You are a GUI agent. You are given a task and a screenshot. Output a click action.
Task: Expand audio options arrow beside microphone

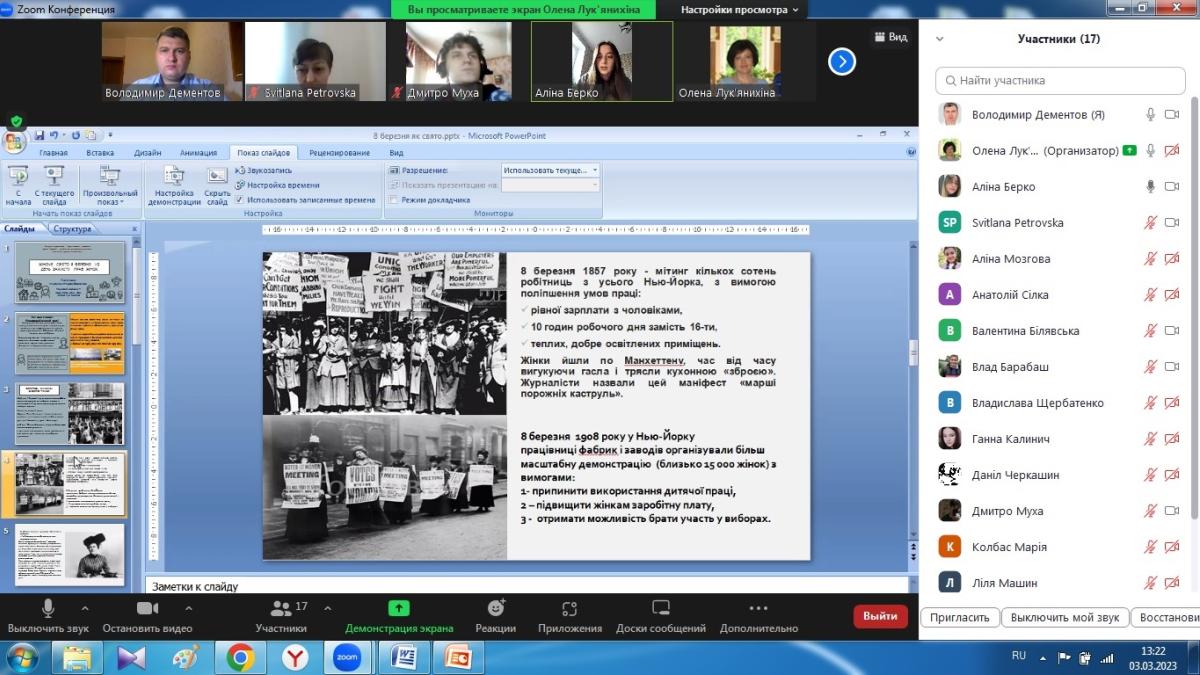pyautogui.click(x=85, y=608)
